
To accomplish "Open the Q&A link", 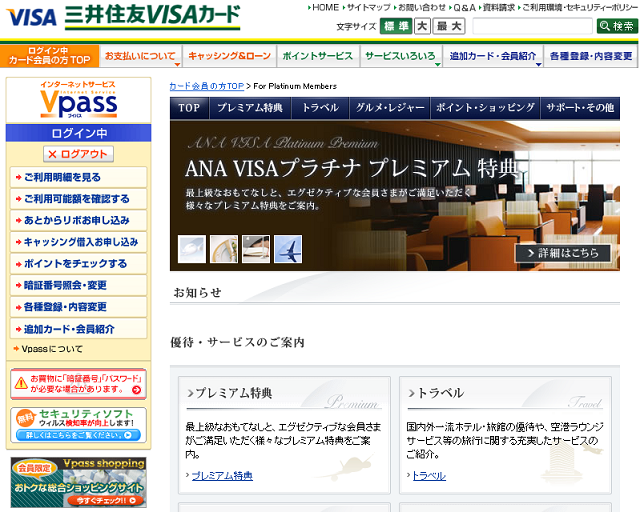I will (x=462, y=7).
